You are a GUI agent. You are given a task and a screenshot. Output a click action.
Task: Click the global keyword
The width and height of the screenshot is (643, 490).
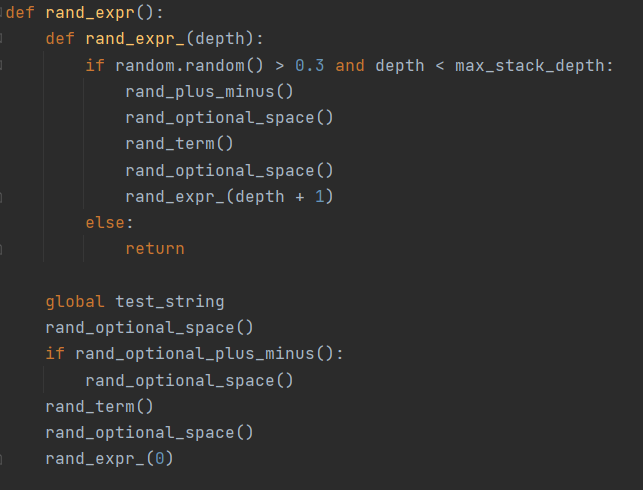(x=75, y=301)
